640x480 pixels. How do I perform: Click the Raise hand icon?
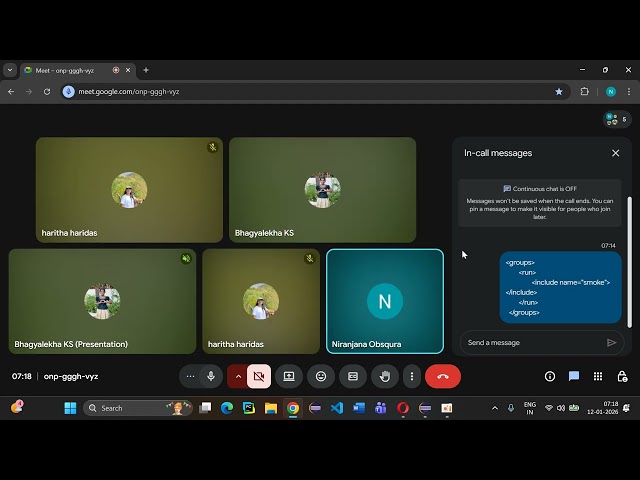coord(385,376)
